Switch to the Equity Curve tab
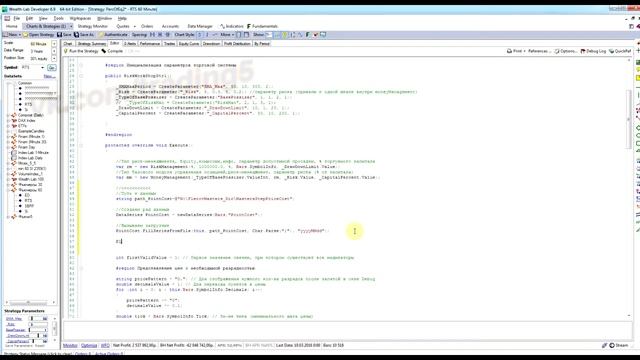This screenshot has height=360, width=640. 189,43
